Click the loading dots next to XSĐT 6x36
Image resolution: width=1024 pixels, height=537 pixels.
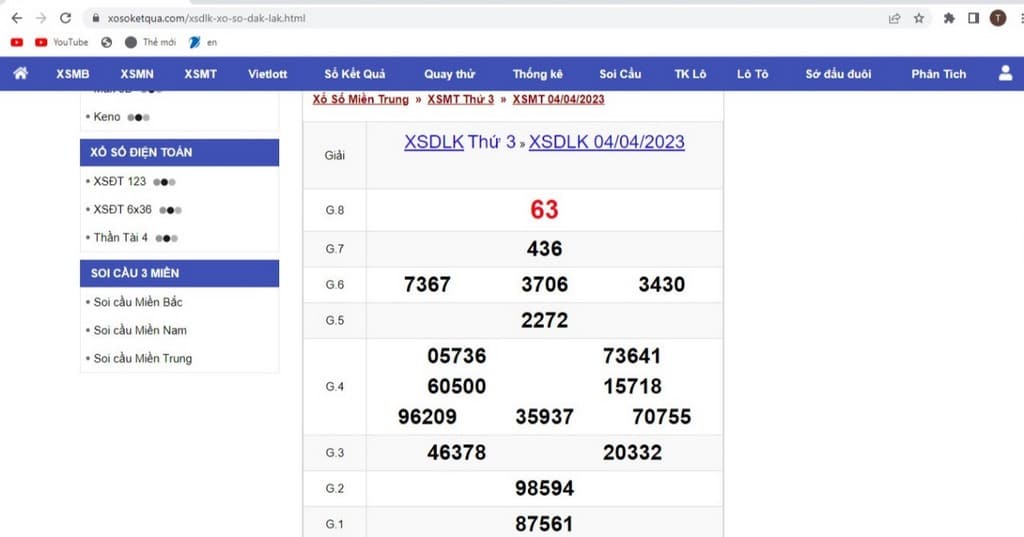170,210
